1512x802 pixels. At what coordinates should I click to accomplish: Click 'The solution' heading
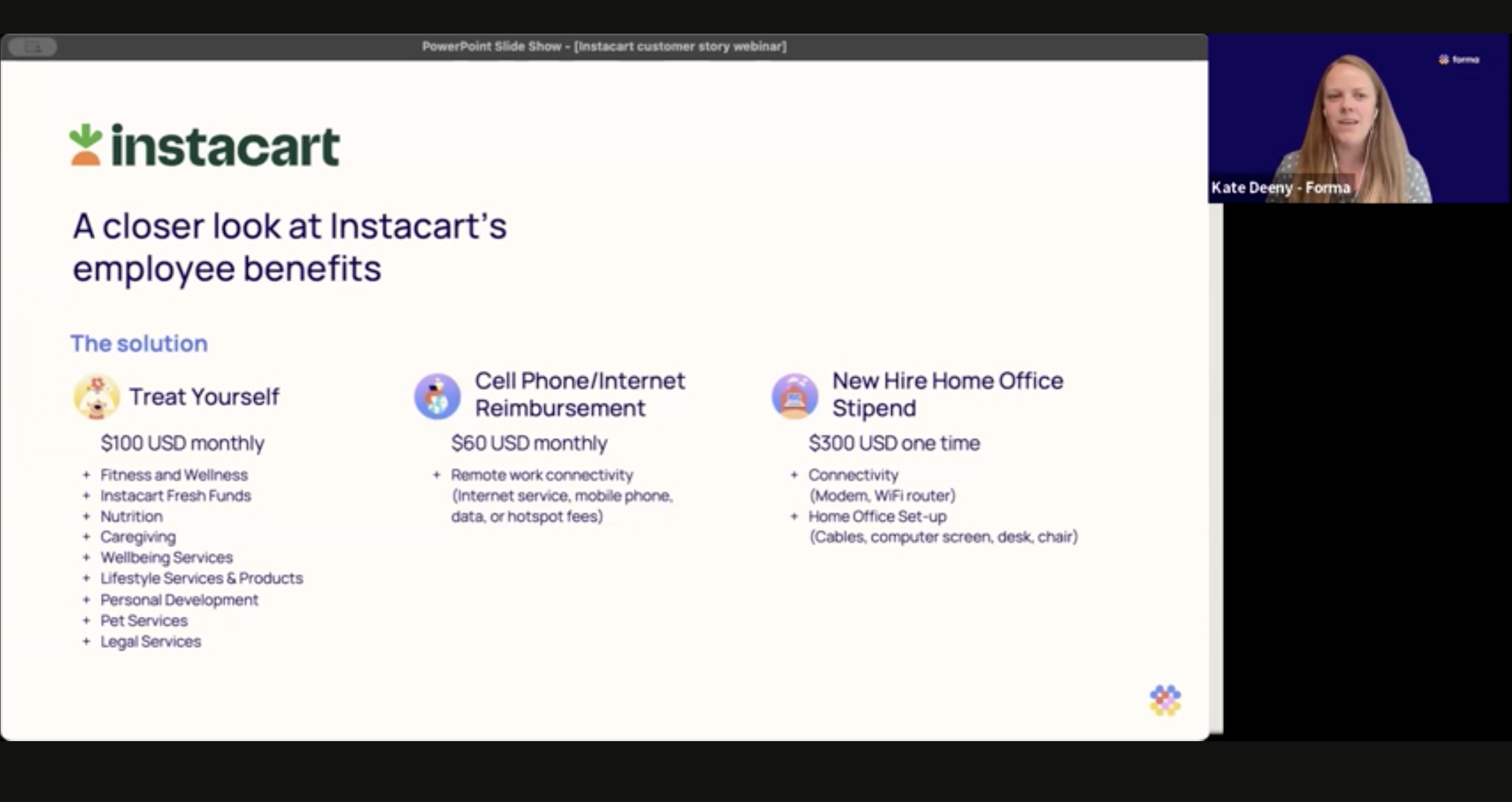tap(139, 343)
